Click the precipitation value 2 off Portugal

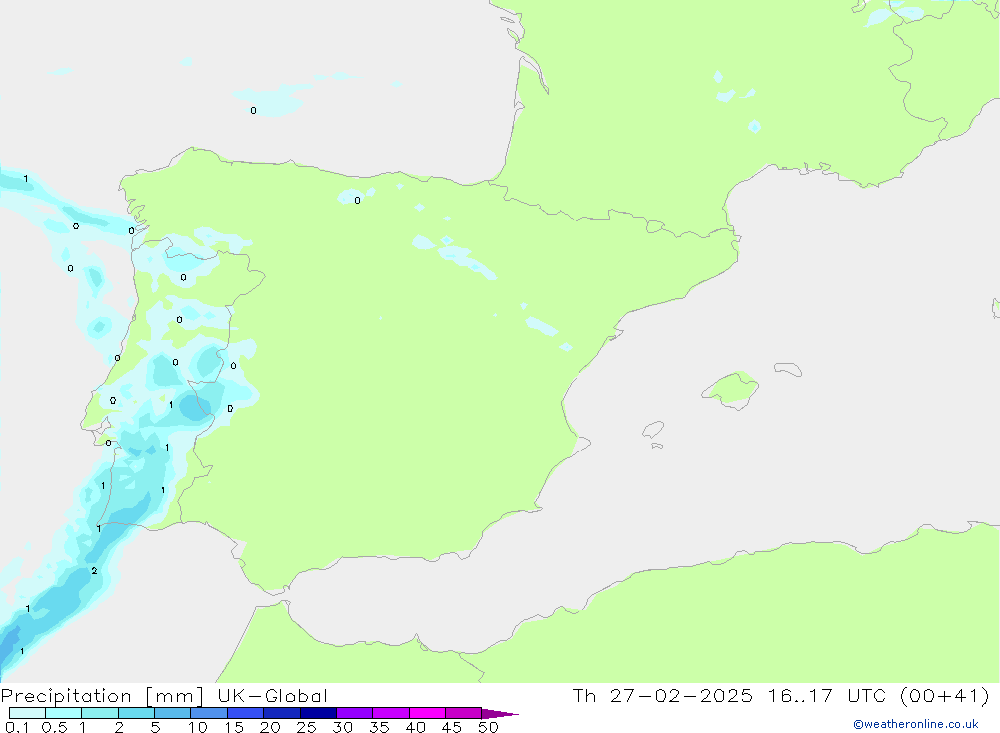[94, 570]
